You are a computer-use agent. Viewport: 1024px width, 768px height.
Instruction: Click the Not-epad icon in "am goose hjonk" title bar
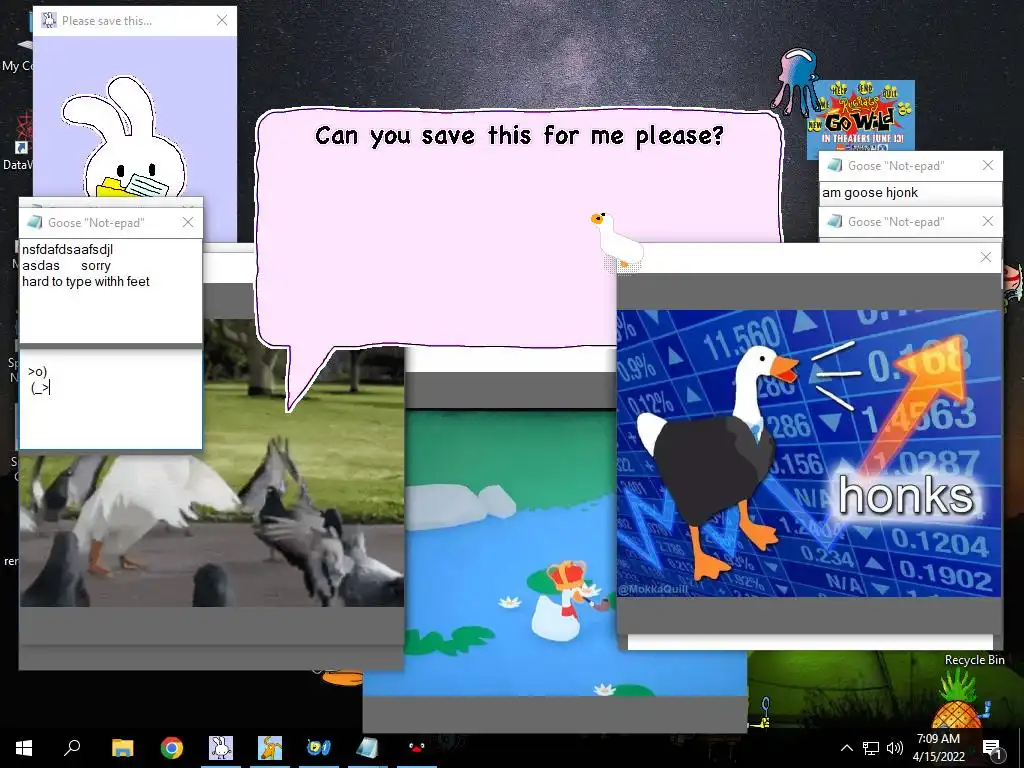coord(835,165)
